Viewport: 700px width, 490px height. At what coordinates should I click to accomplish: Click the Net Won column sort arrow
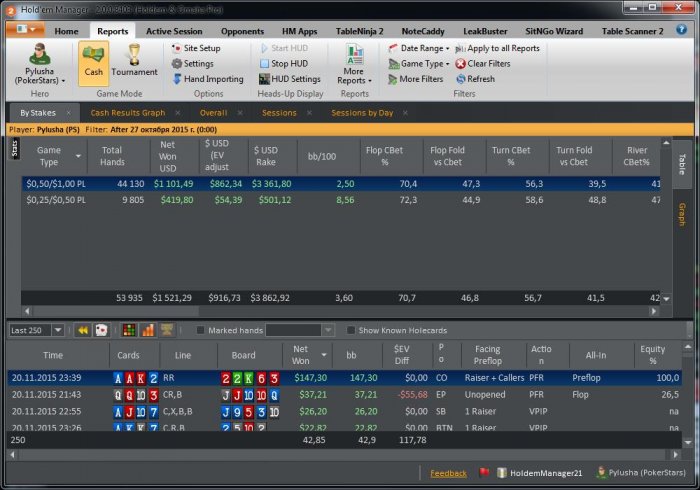click(324, 355)
